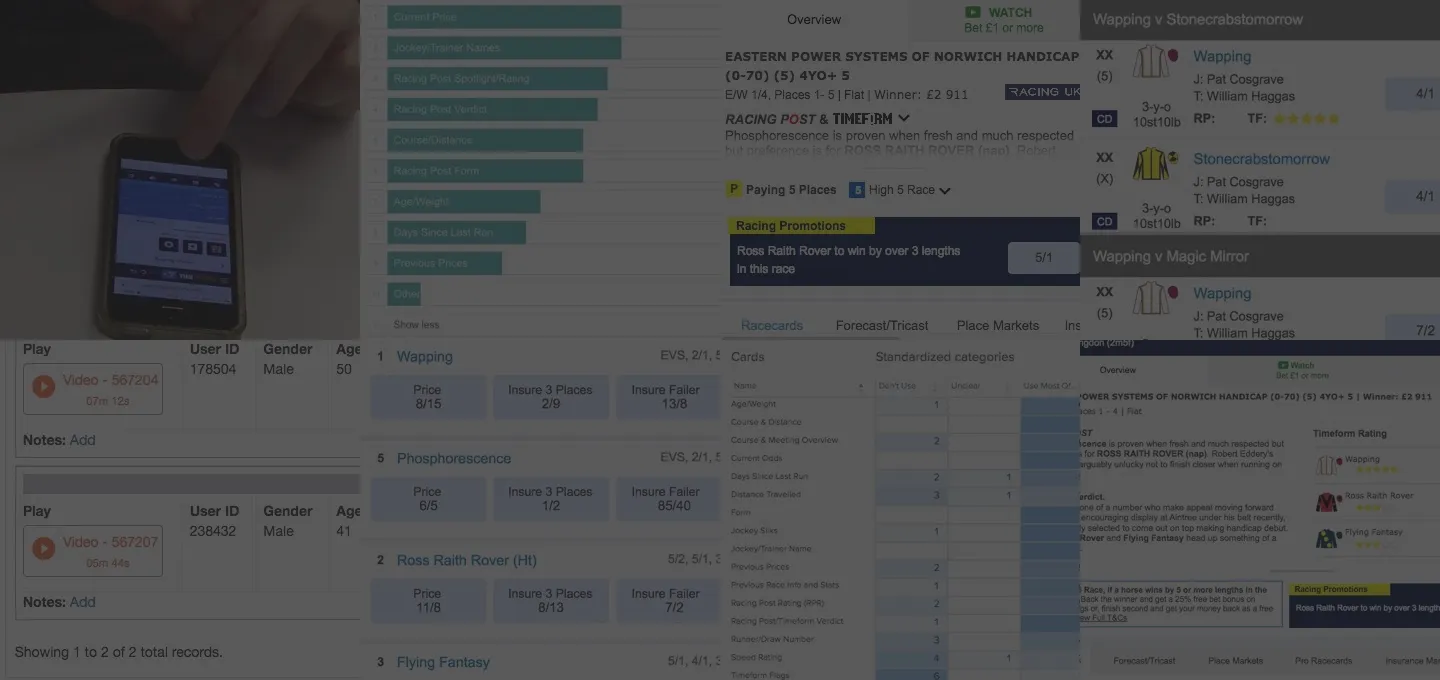1440x680 pixels.
Task: Open the Place Markets tab
Action: click(997, 325)
